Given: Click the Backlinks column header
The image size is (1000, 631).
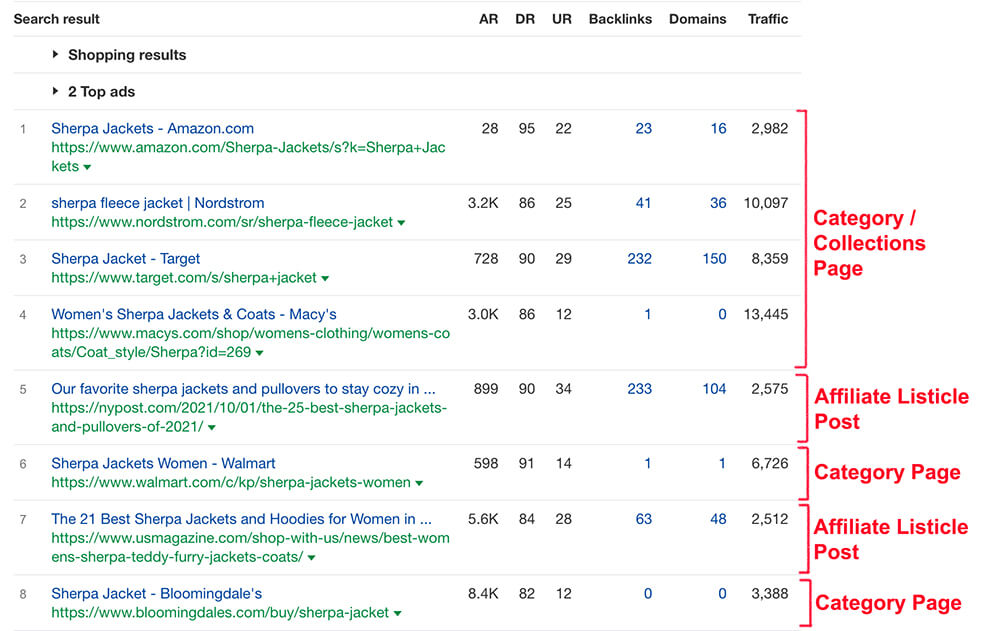Looking at the screenshot, I should (x=621, y=19).
